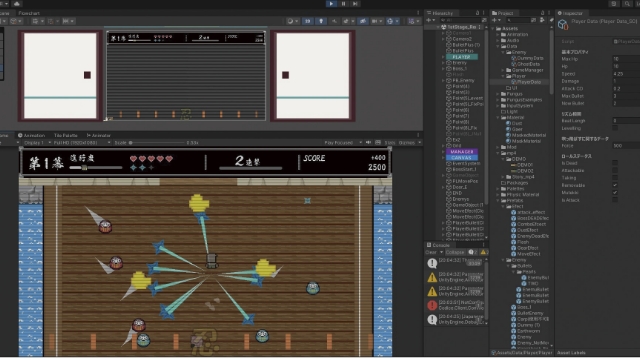Select the Fungus folder in Project
The image size is (640, 360).
click(511, 94)
